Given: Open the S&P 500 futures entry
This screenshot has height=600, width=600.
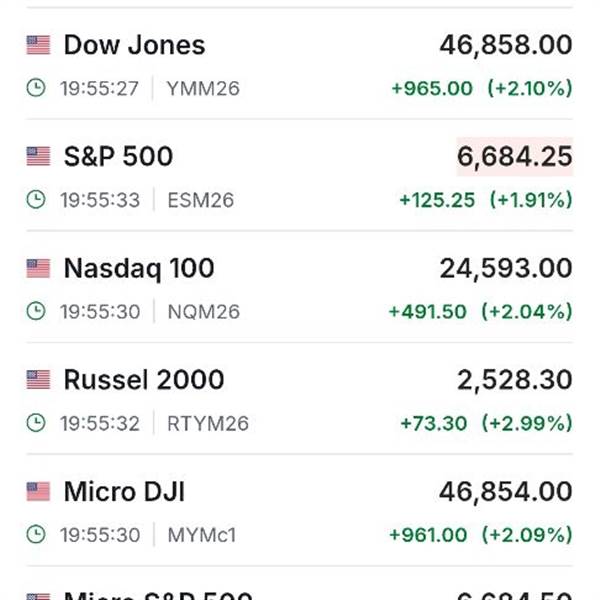Looking at the screenshot, I should coord(300,175).
